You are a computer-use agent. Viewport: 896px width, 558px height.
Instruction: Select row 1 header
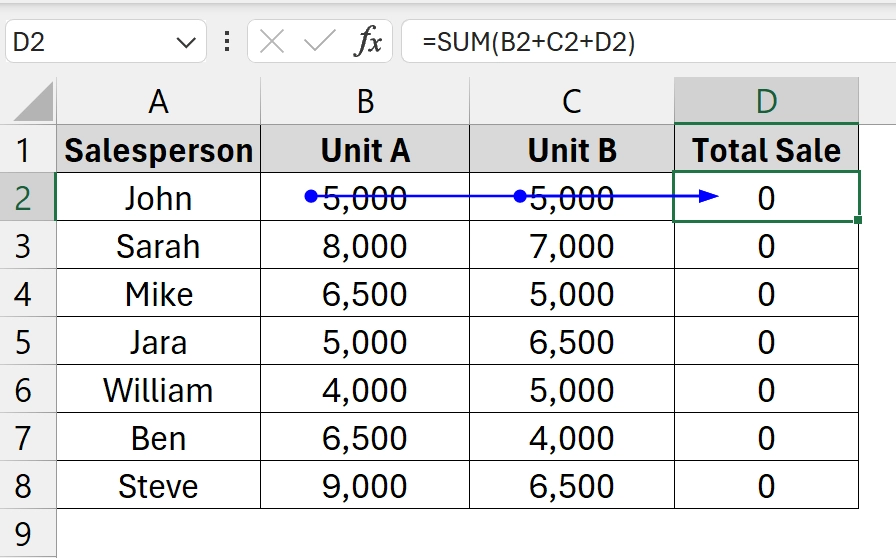[x=27, y=149]
